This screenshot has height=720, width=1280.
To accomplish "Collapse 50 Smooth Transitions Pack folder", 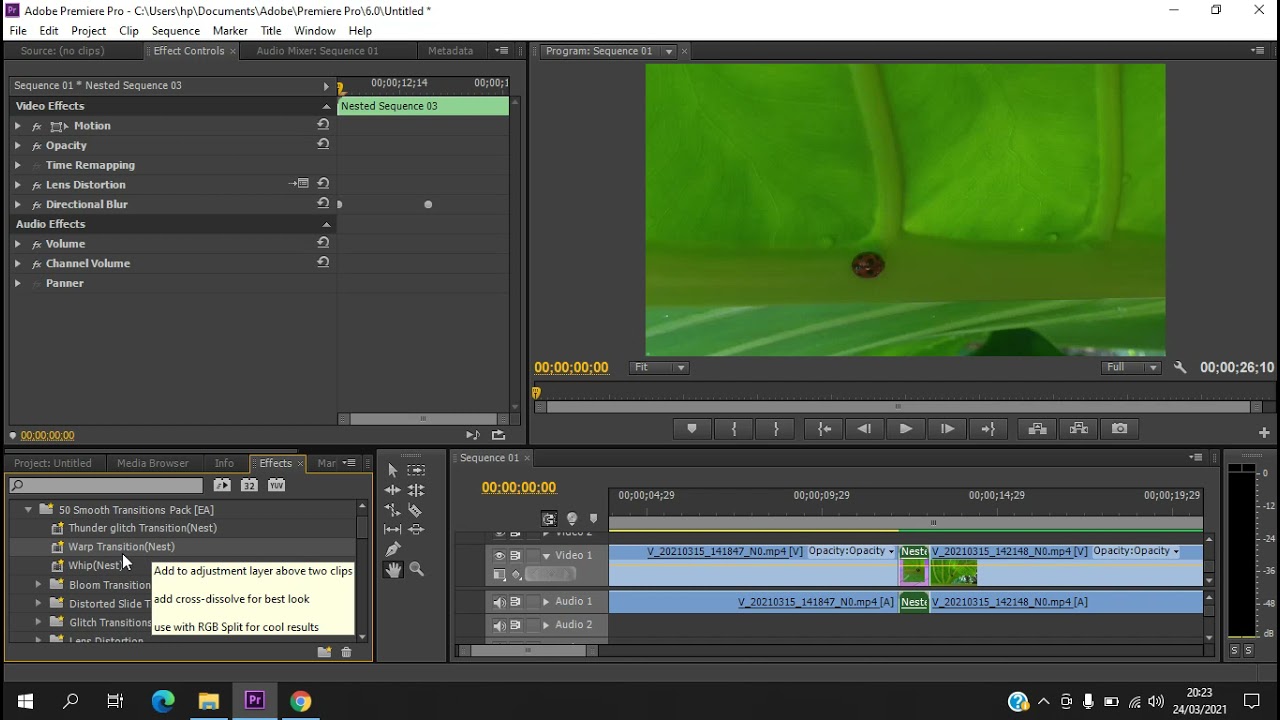I will (29, 510).
